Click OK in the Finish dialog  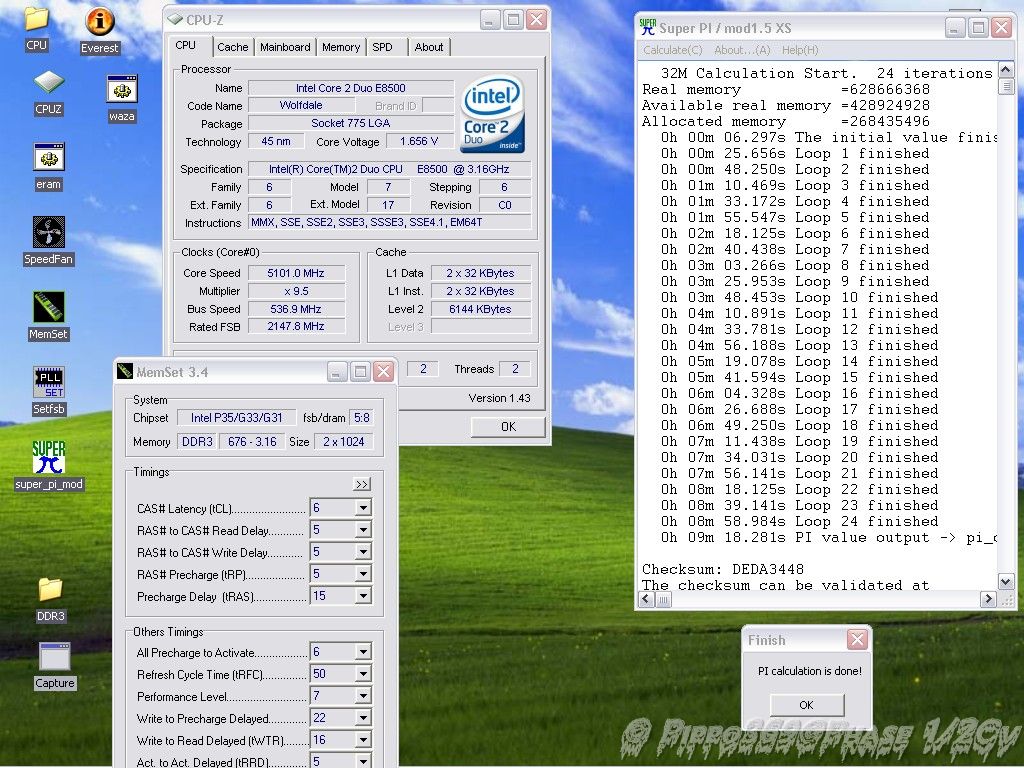807,705
